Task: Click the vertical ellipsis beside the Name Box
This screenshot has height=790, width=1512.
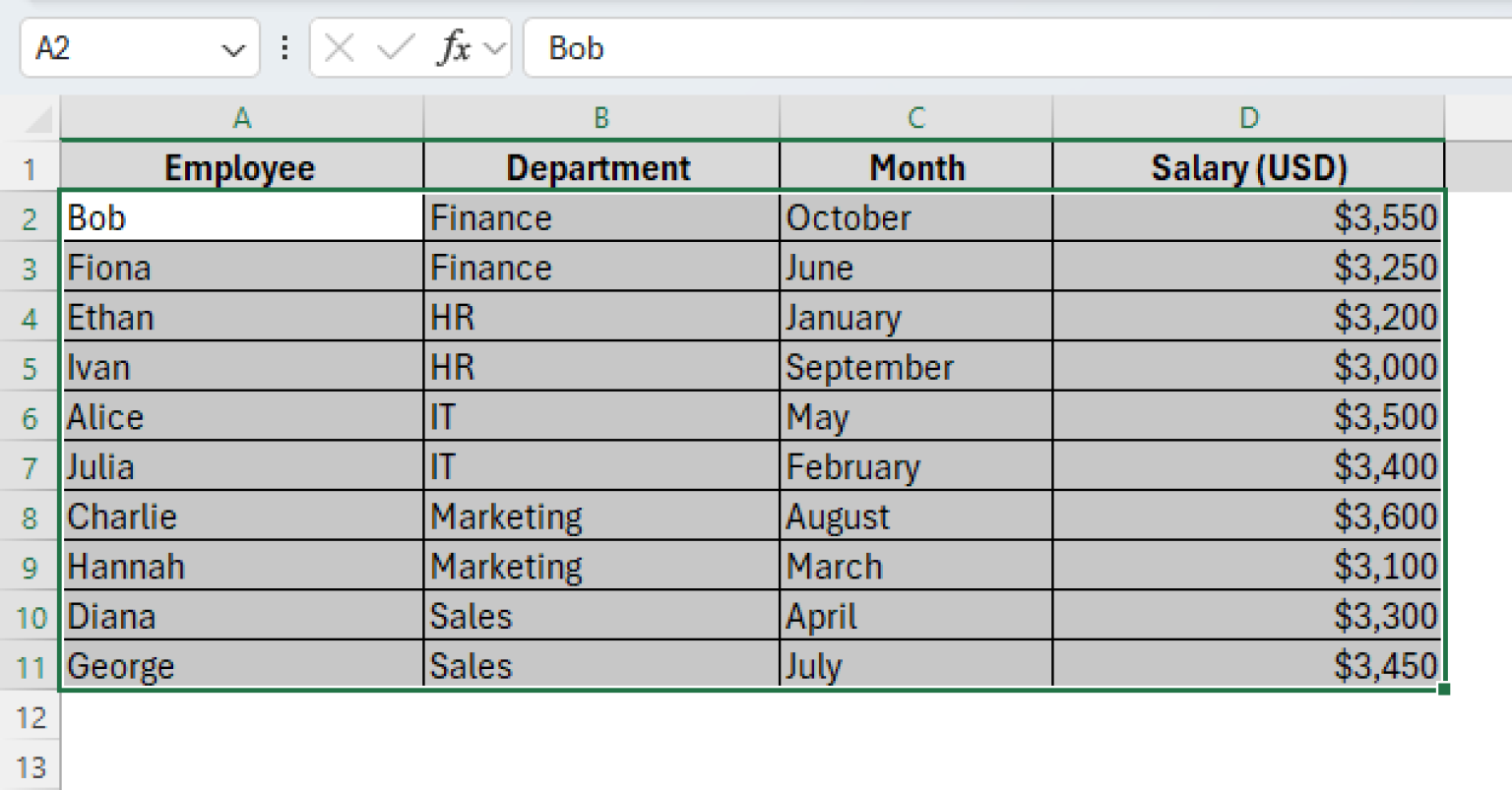Action: [x=283, y=47]
